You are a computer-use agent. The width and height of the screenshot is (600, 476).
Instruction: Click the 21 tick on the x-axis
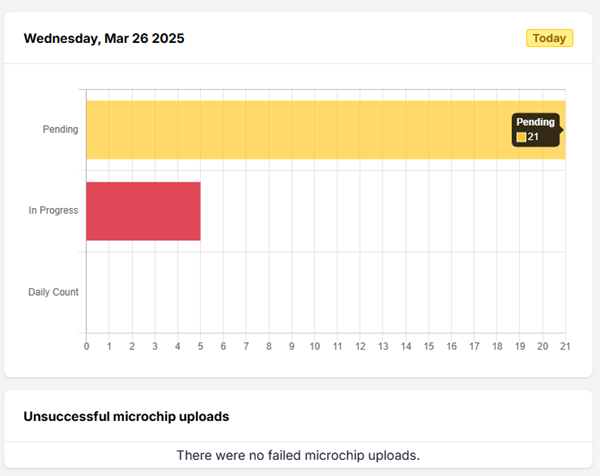point(565,347)
